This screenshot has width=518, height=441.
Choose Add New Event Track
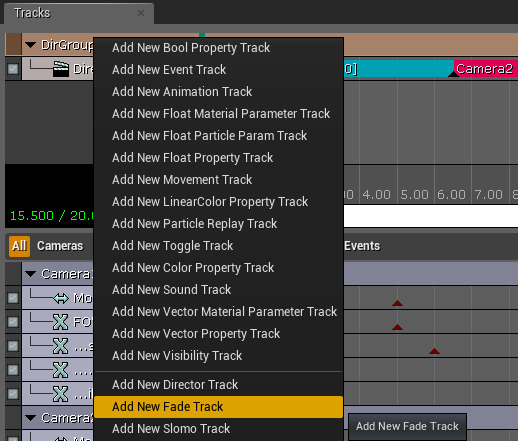click(219, 70)
